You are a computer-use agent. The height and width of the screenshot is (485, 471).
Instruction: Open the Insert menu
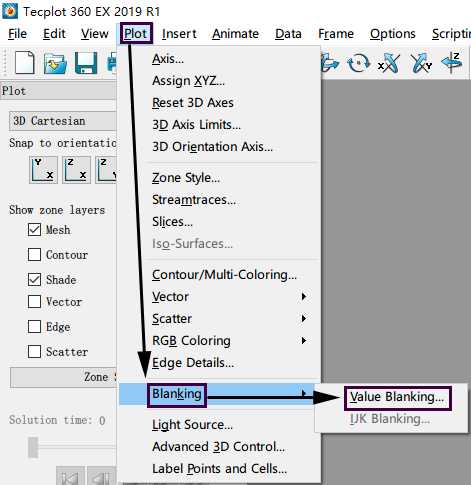[x=179, y=34]
